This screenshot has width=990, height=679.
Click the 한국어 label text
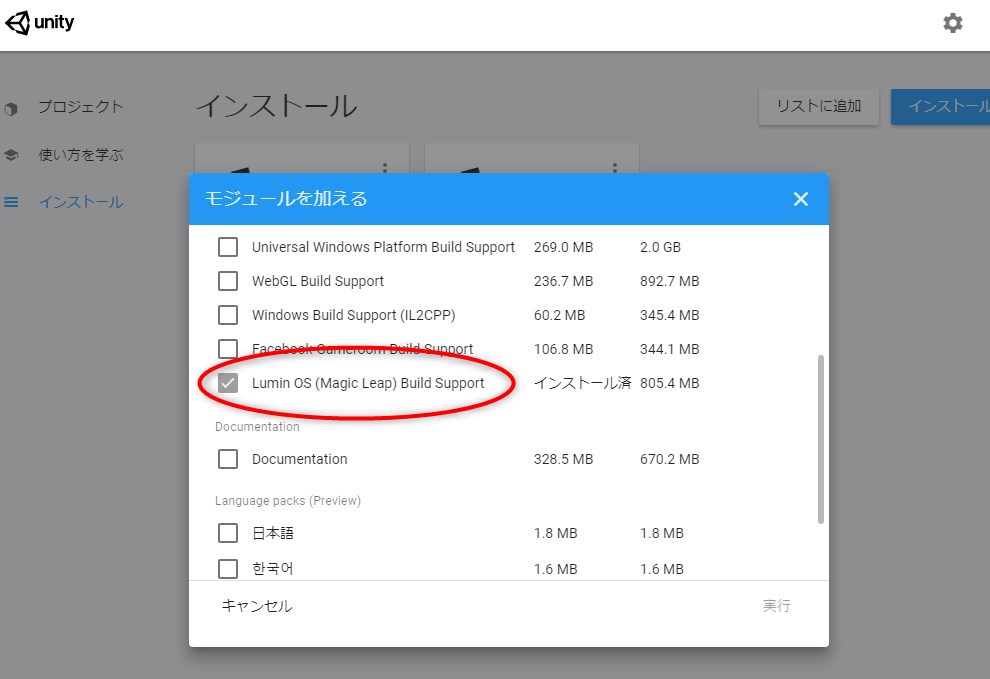click(273, 568)
